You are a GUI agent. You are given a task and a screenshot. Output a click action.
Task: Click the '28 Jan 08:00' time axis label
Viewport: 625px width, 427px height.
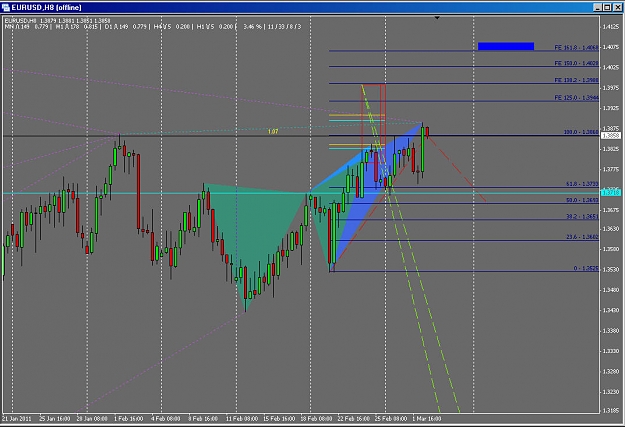[x=92, y=418]
